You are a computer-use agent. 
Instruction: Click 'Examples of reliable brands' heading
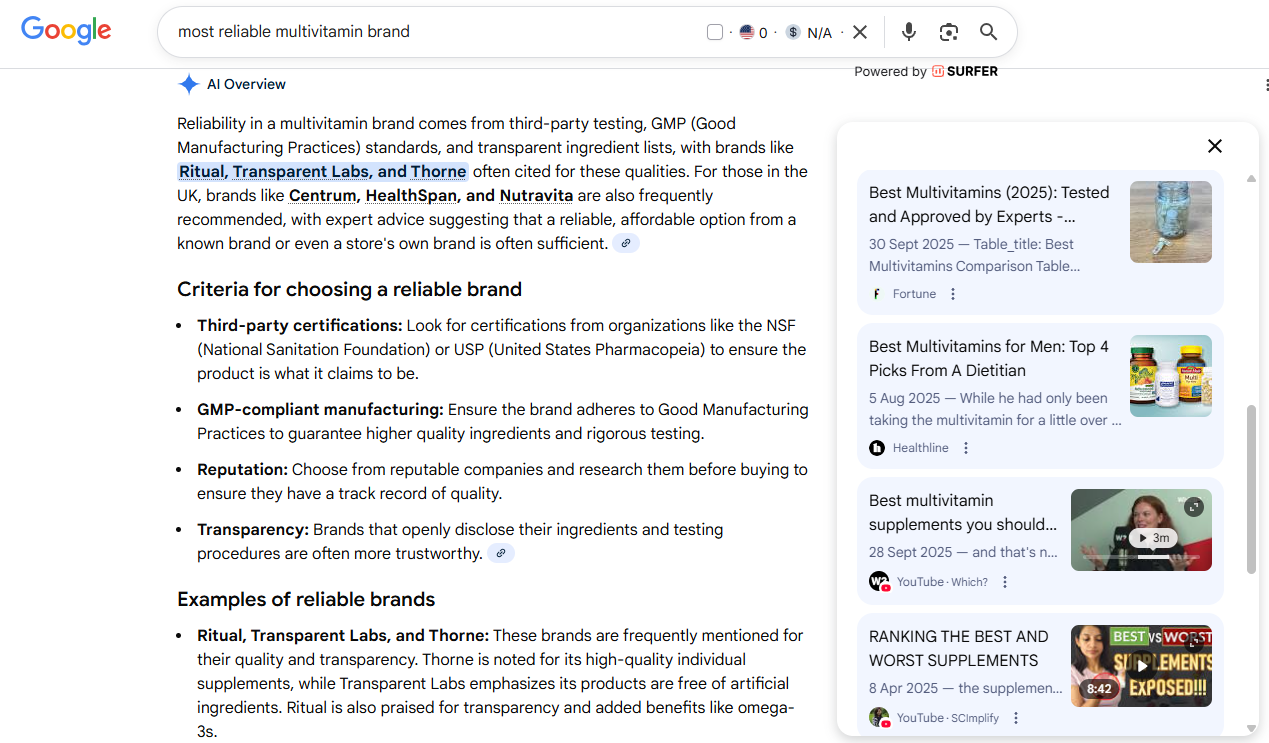(x=306, y=600)
